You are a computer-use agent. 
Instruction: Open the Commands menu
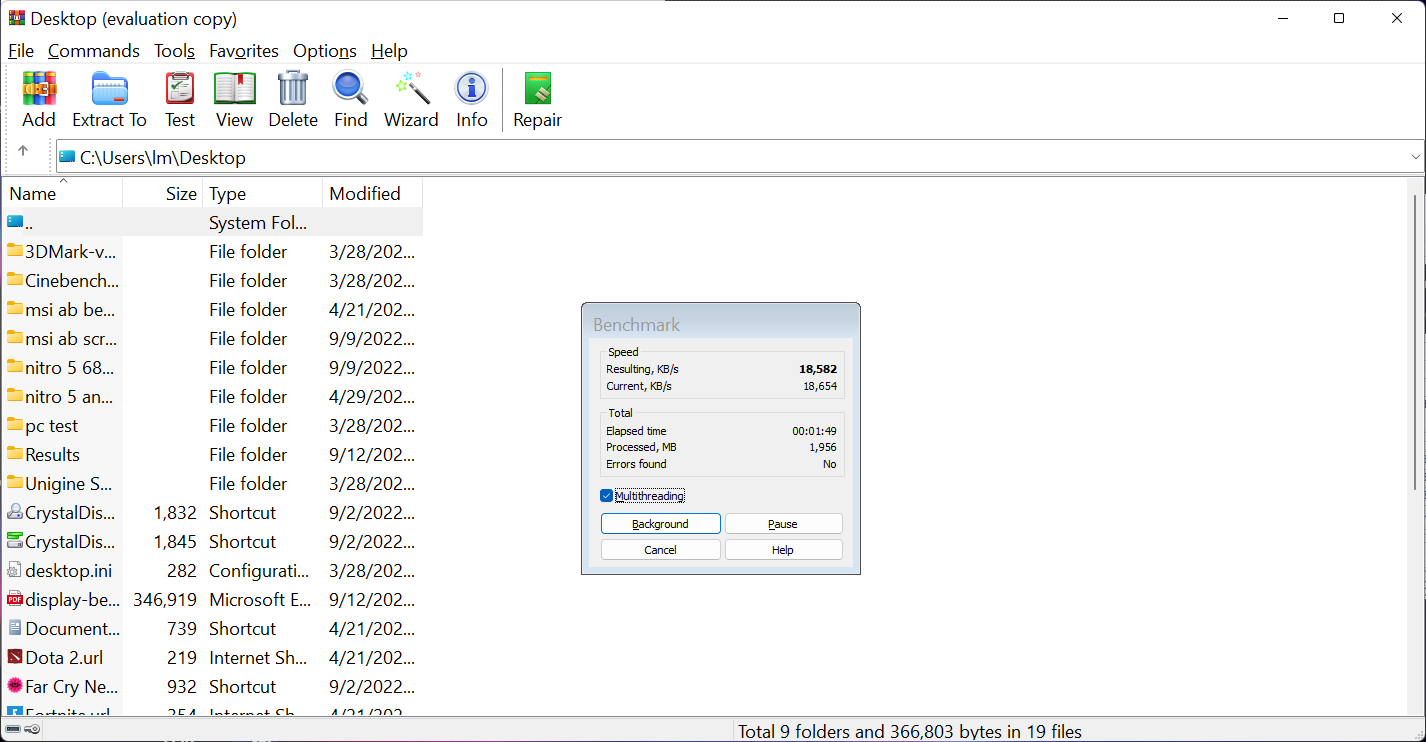coord(94,51)
